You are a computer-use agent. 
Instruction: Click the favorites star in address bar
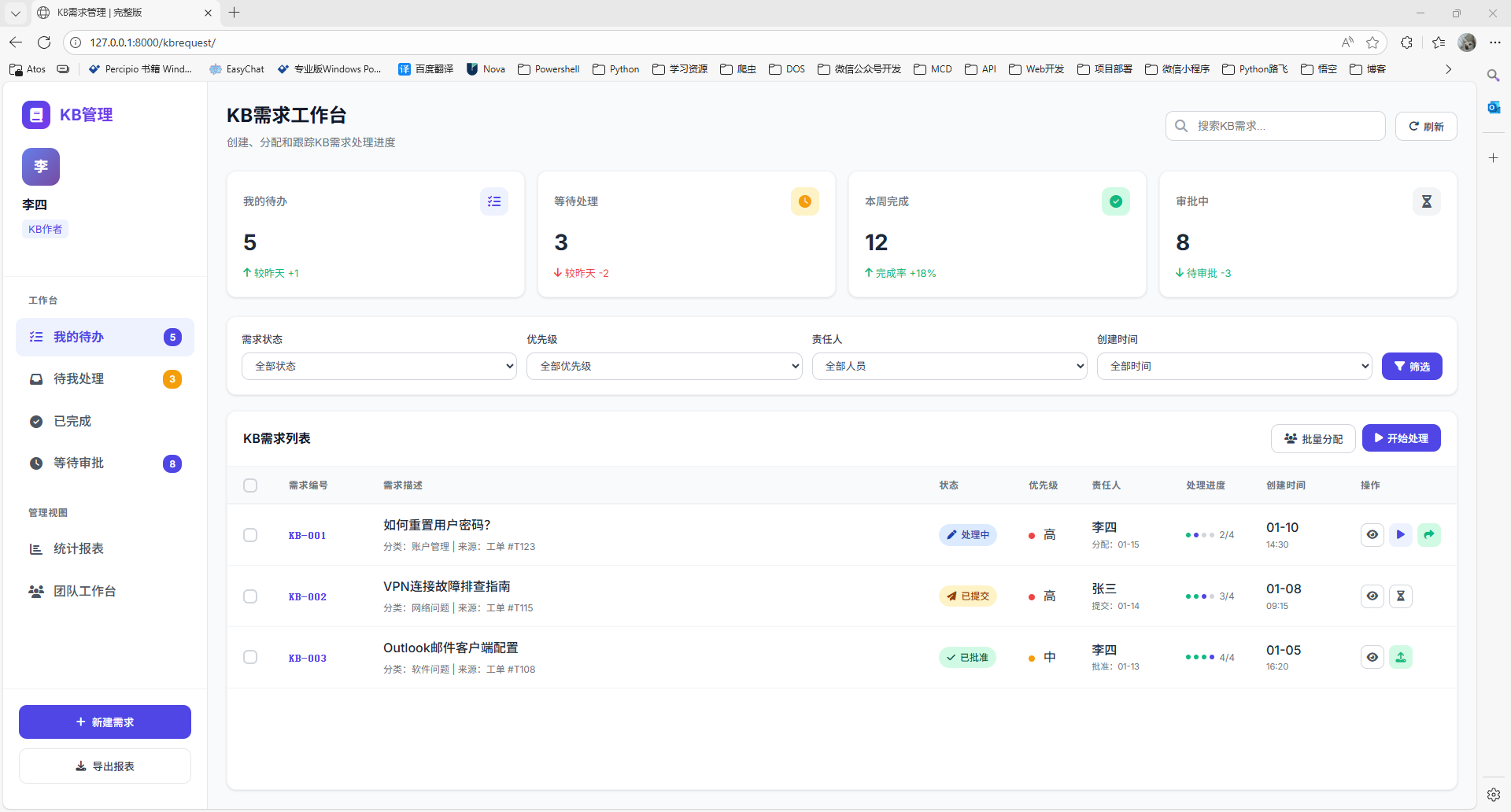click(1372, 42)
